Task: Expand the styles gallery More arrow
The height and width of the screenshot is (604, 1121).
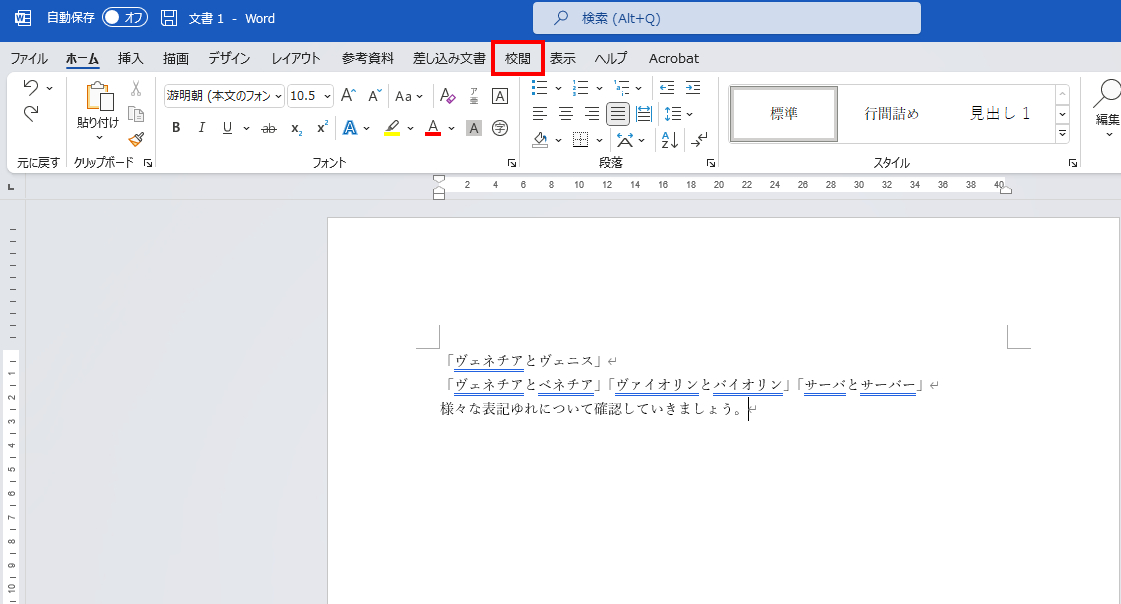Action: pos(1062,133)
